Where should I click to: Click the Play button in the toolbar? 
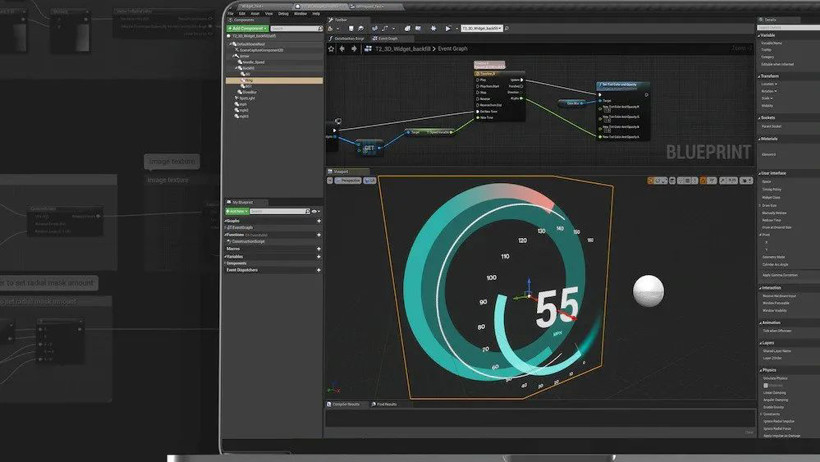[x=448, y=28]
